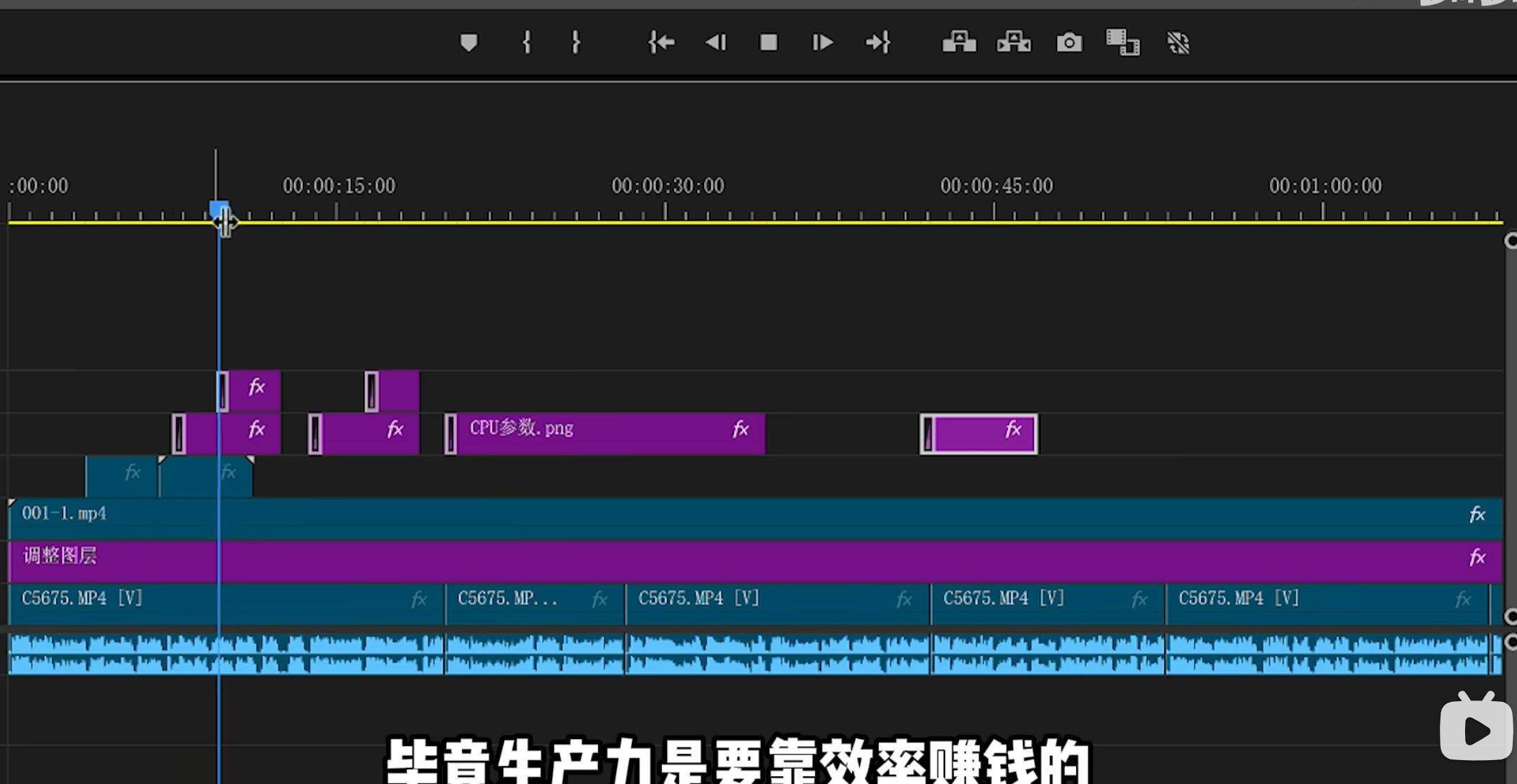Click the blue playhead marker on the ruler
The image size is (1517, 784).
tap(218, 206)
